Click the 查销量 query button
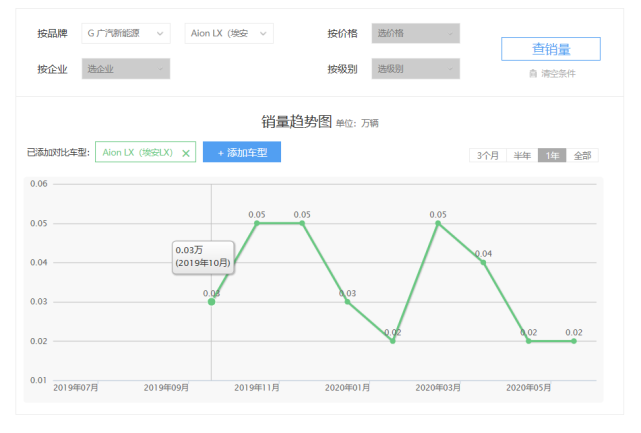This screenshot has width=641, height=433. (x=551, y=49)
